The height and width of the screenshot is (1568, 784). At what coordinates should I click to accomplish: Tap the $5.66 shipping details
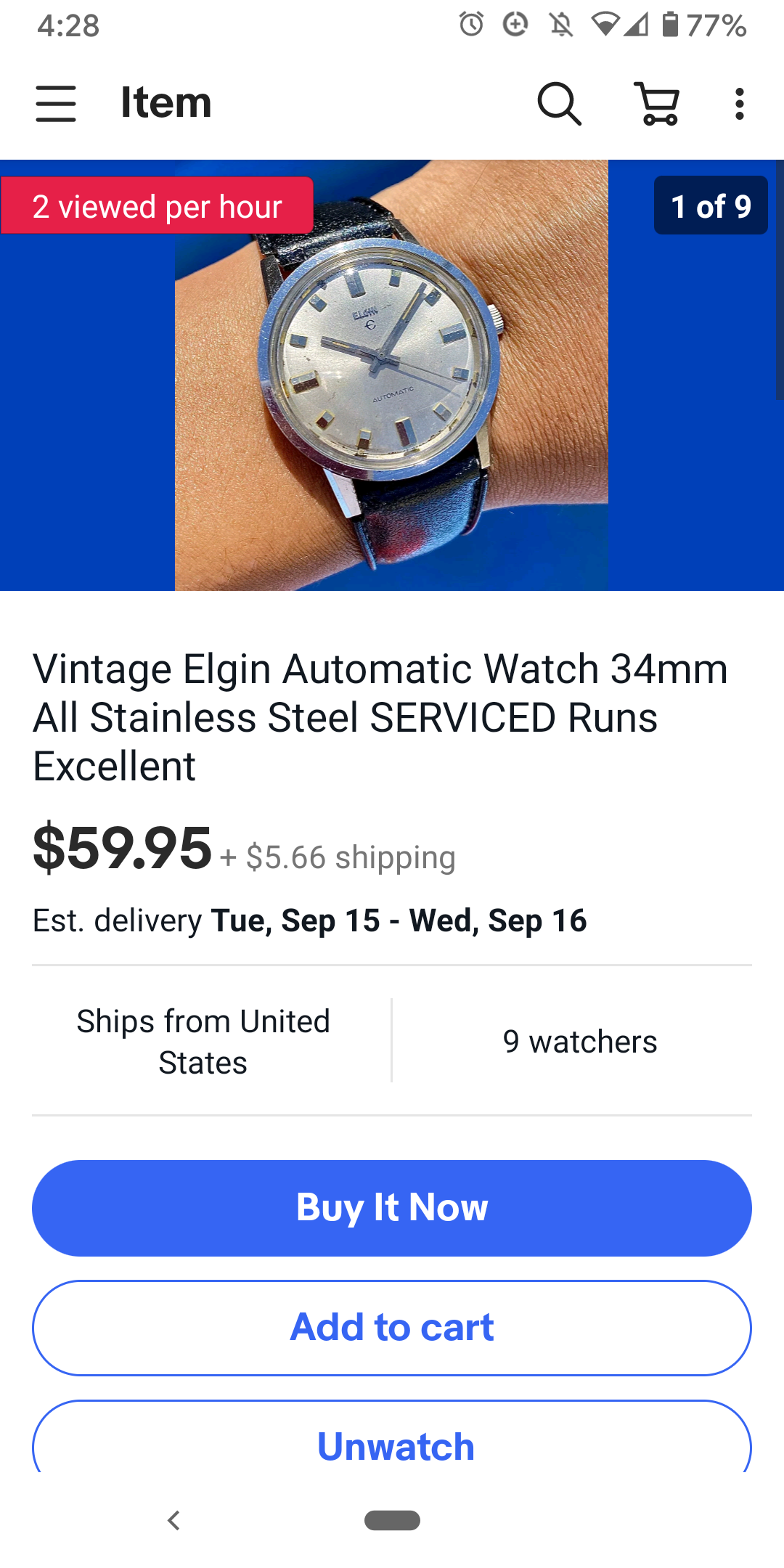tap(338, 857)
